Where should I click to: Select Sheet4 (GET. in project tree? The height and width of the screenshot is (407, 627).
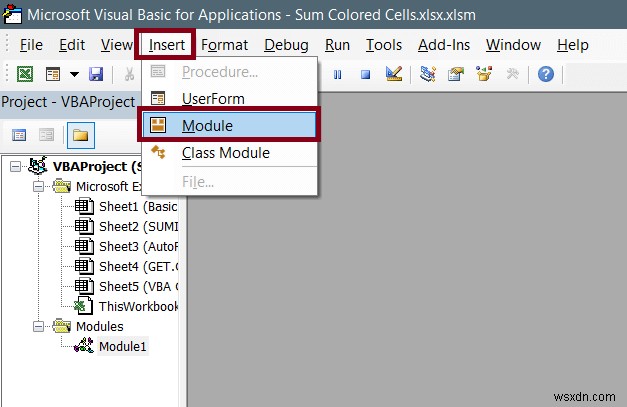click(138, 266)
